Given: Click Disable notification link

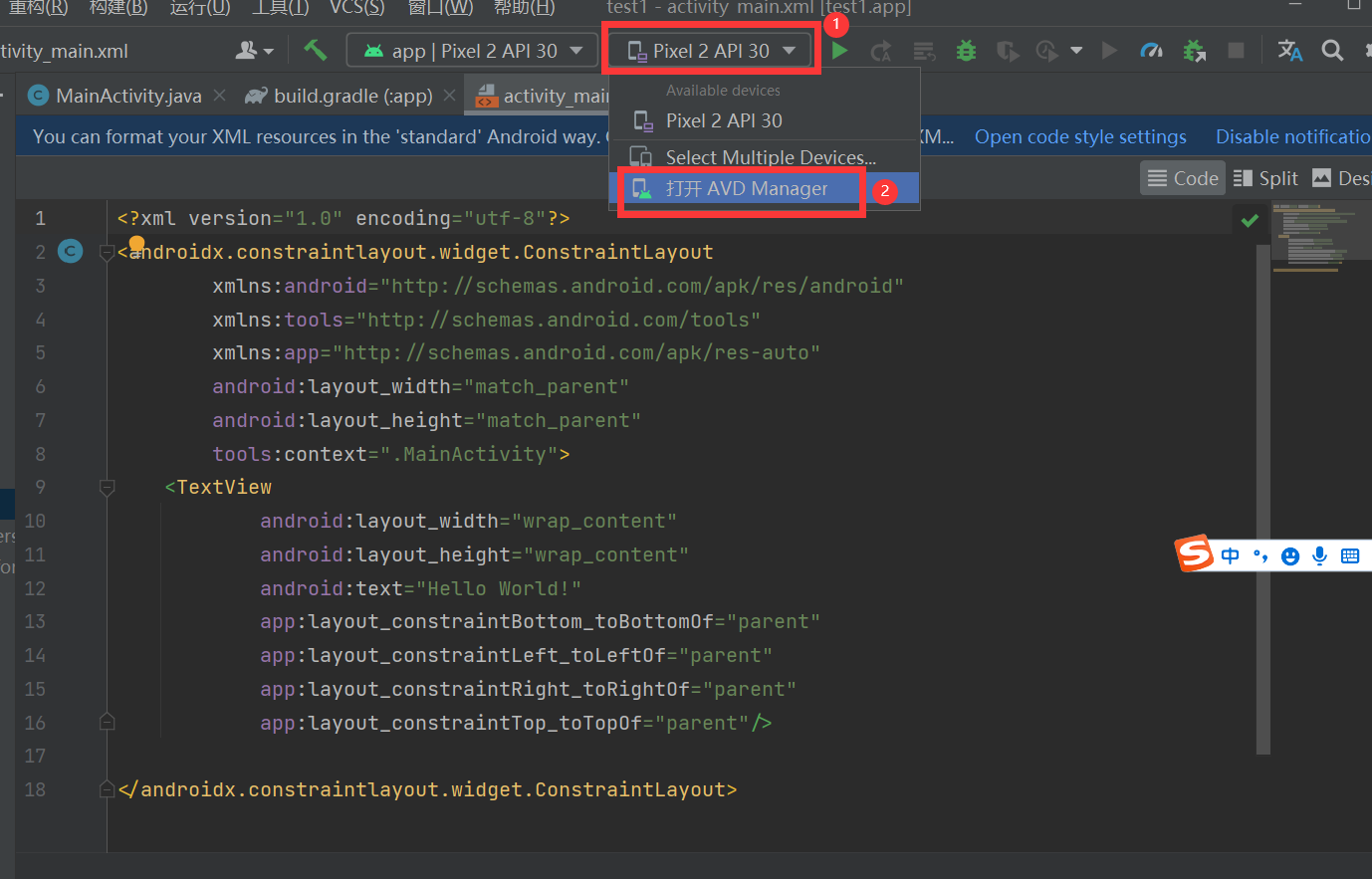Looking at the screenshot, I should click(x=1294, y=136).
